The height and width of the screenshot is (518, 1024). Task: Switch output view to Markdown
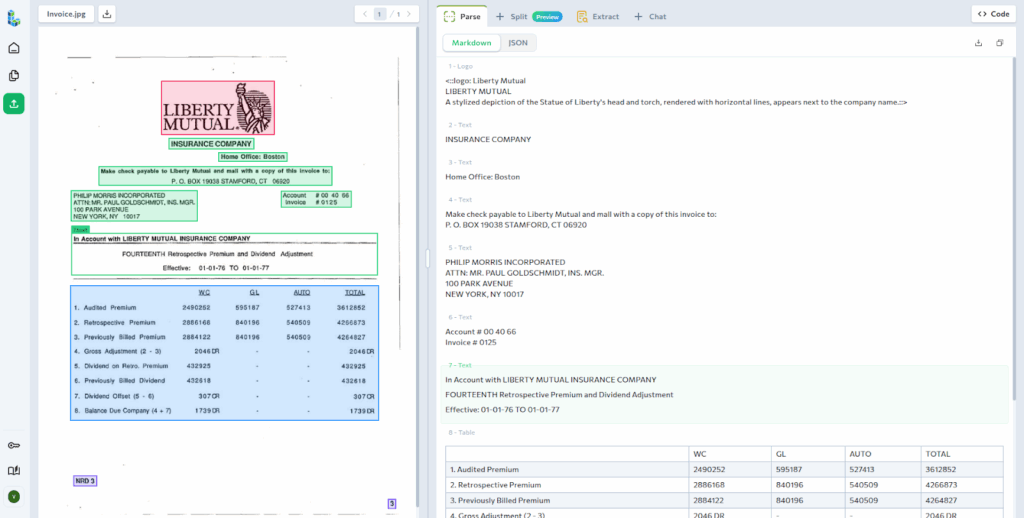(x=471, y=43)
